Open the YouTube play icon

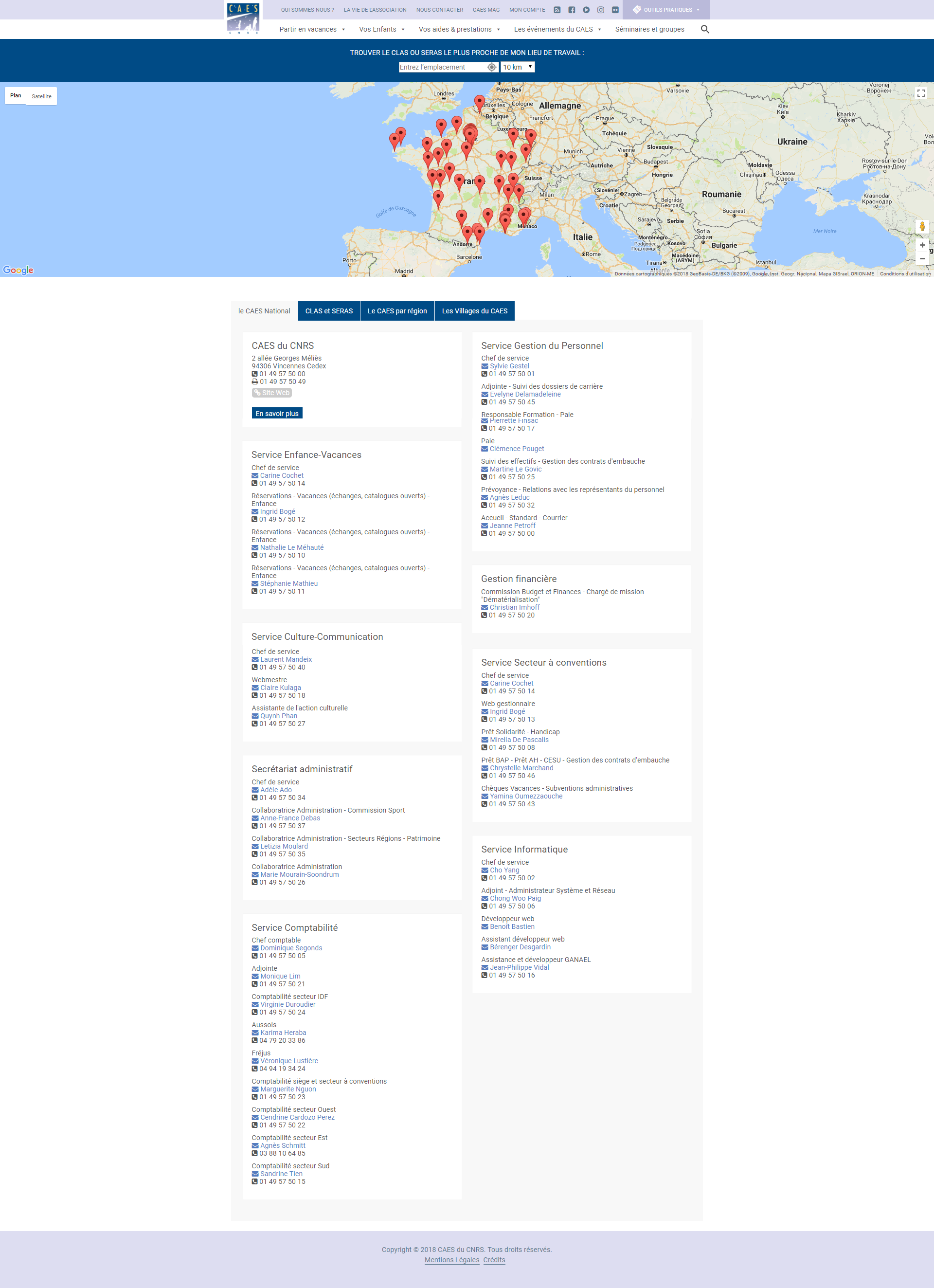point(586,10)
